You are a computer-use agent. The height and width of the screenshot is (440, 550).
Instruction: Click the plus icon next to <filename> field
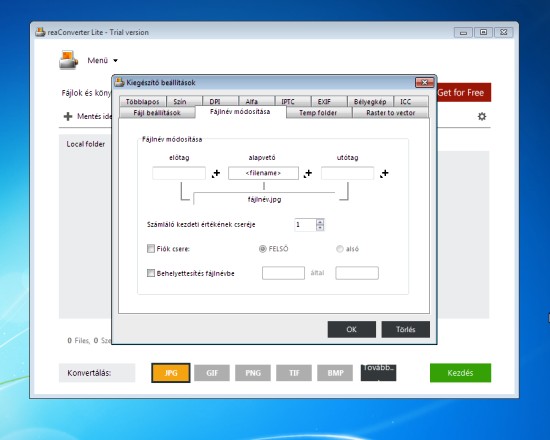click(308, 173)
